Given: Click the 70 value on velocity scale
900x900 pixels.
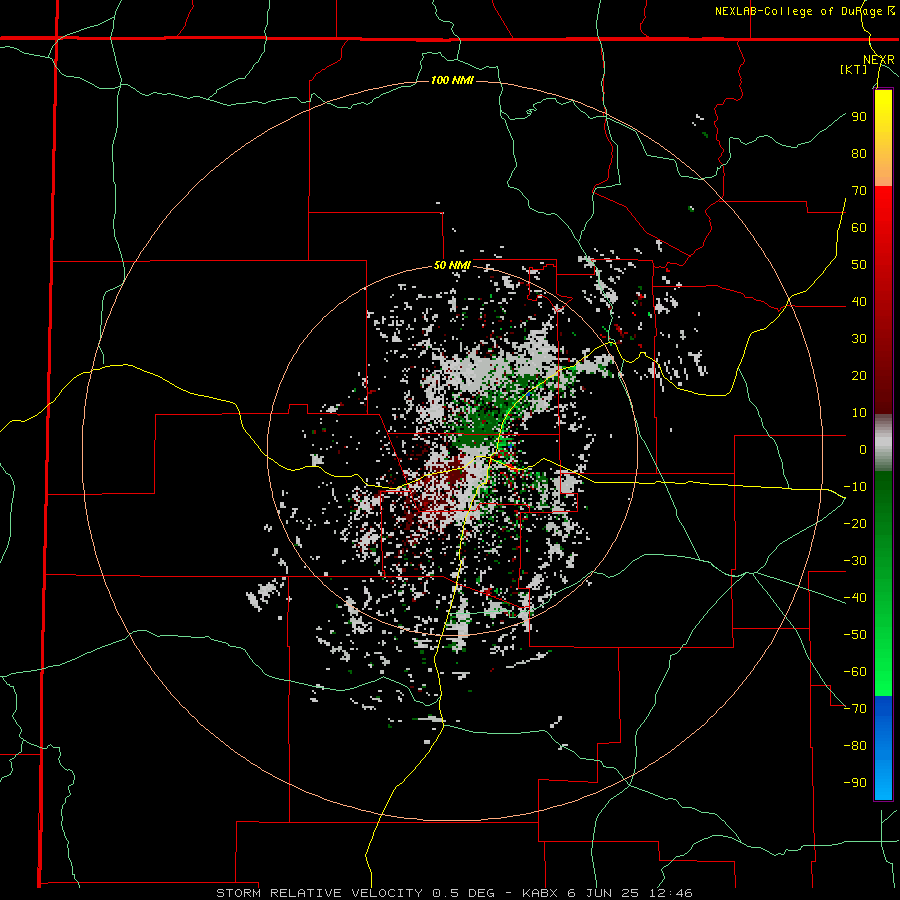Looking at the screenshot, I should [859, 191].
